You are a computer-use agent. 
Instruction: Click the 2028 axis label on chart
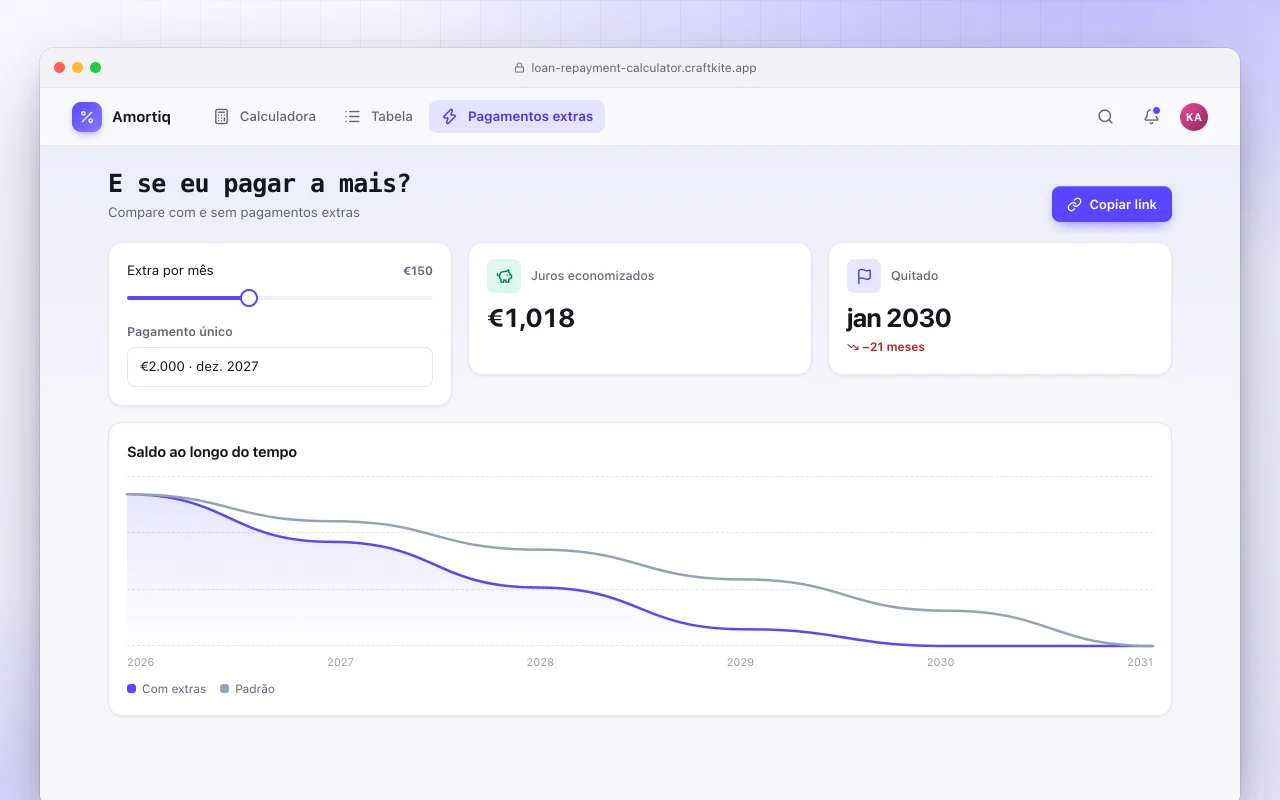(x=540, y=662)
